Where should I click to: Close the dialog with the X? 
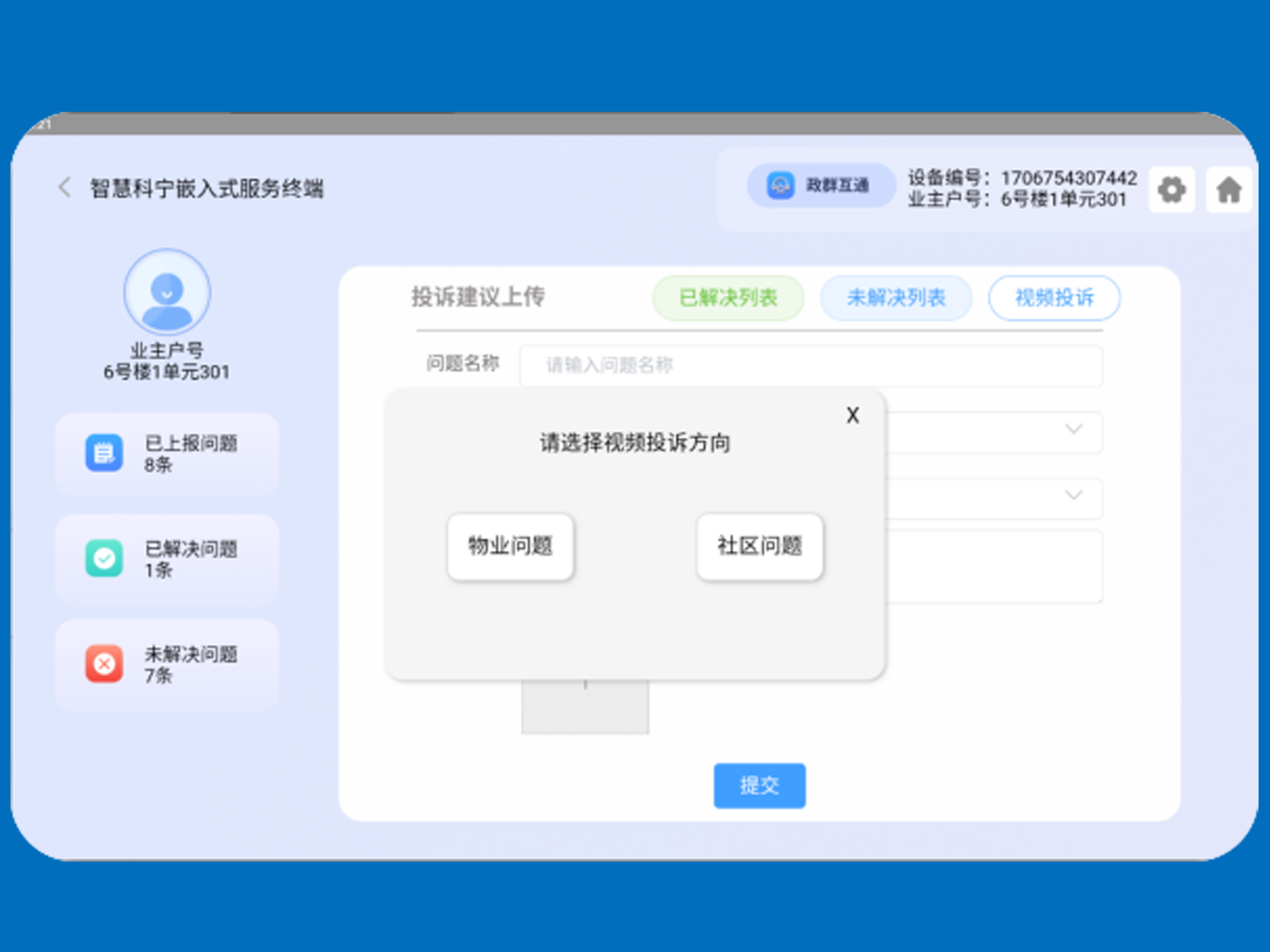[853, 415]
